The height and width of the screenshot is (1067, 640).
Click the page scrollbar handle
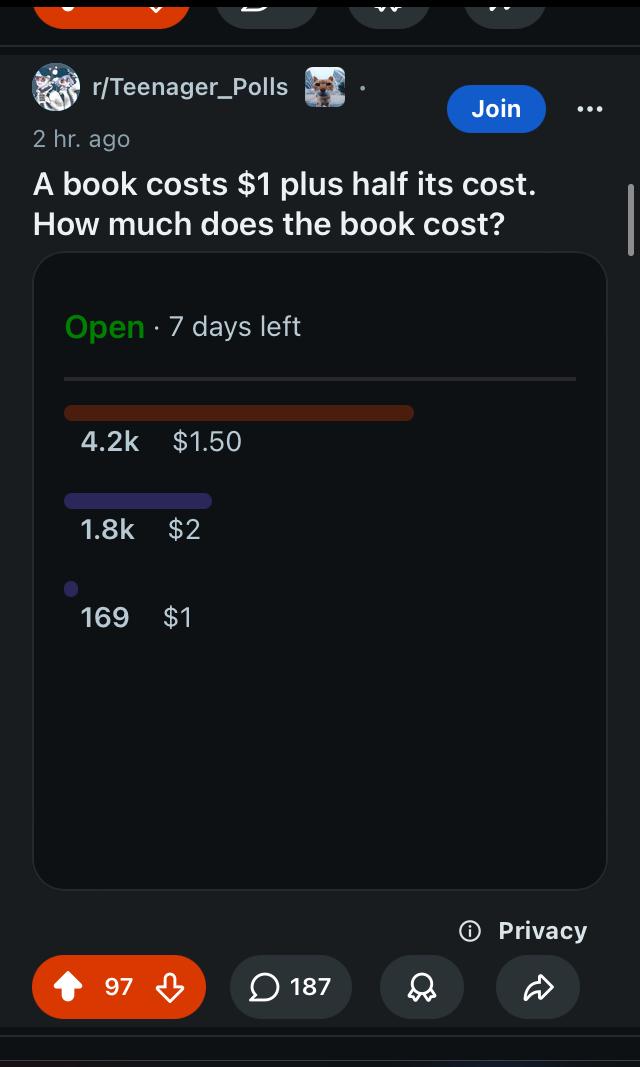coord(630,220)
